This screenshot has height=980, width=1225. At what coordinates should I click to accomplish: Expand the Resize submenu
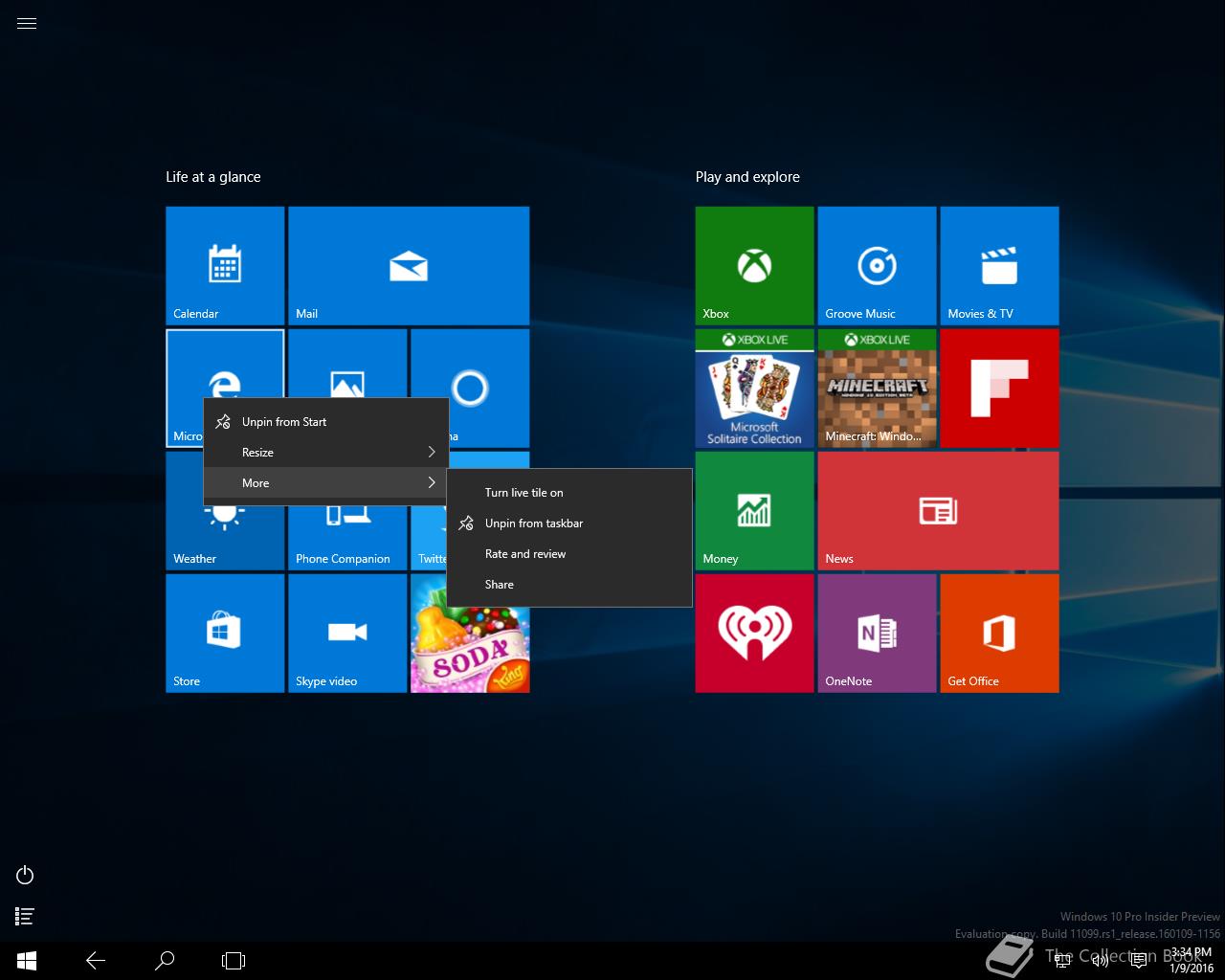[x=326, y=453]
